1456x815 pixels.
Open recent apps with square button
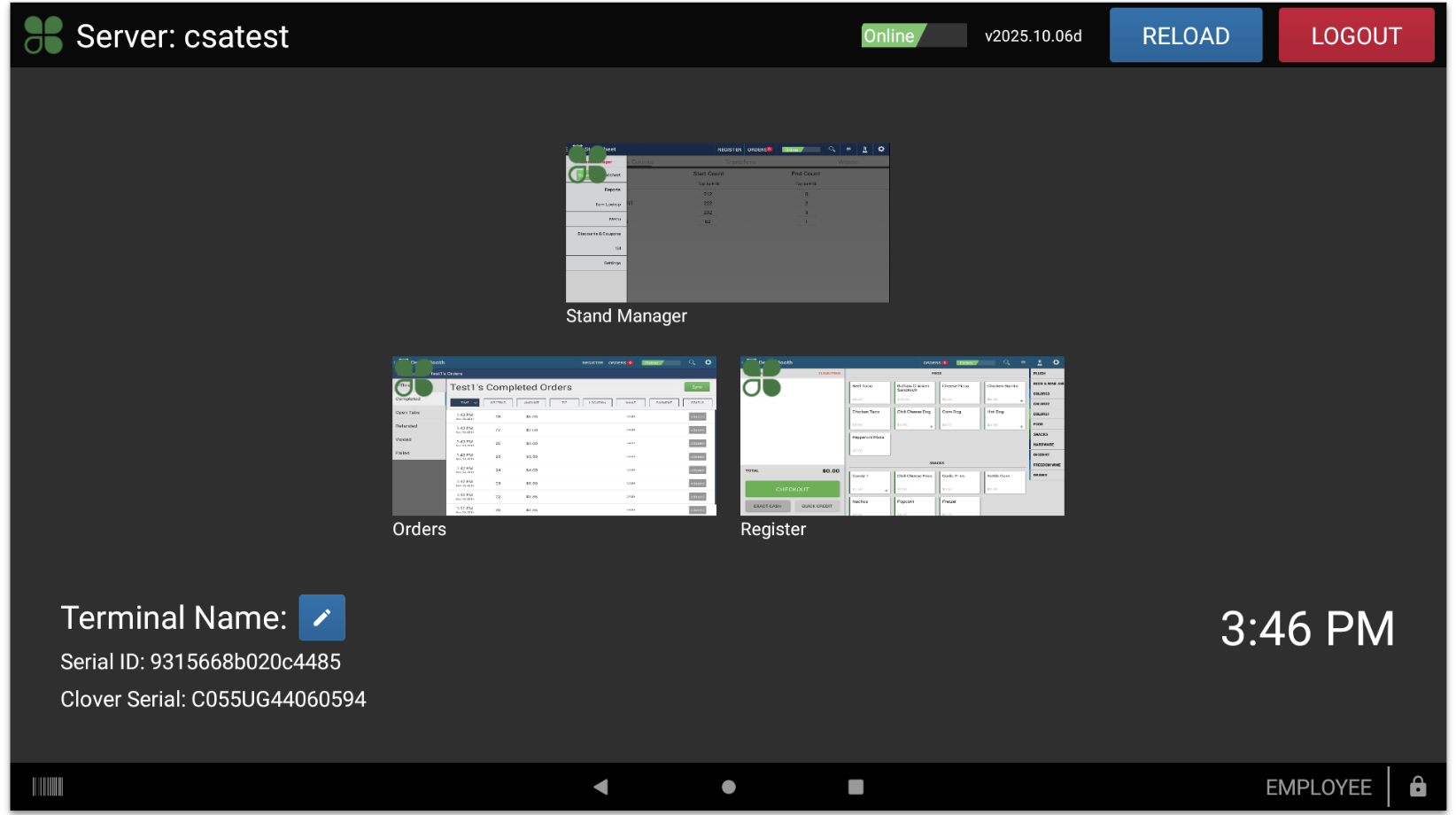click(x=855, y=787)
